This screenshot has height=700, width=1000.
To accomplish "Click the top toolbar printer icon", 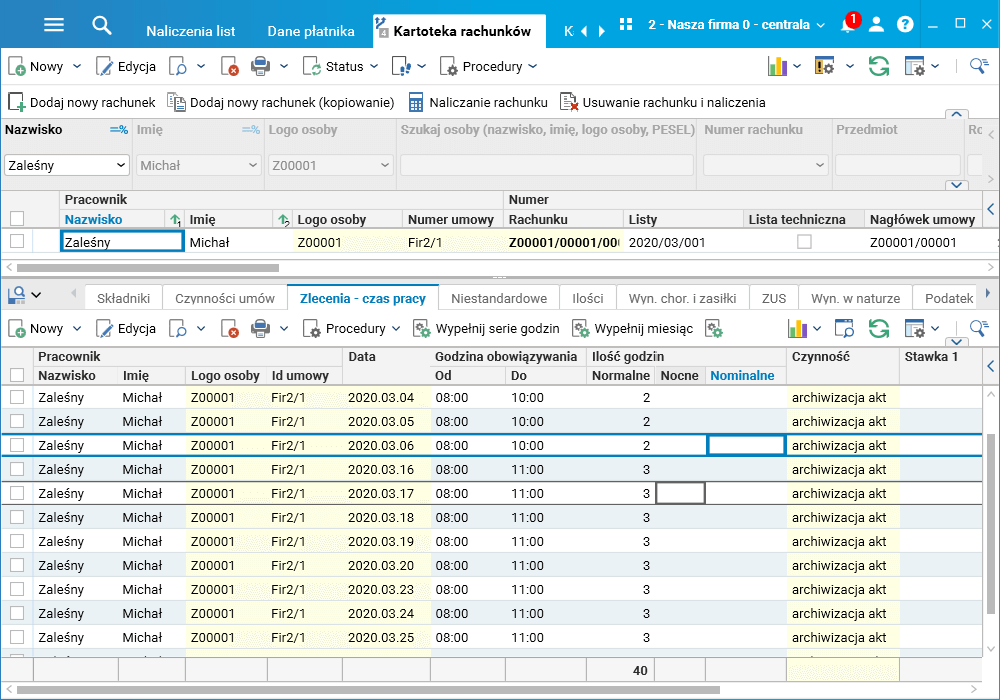I will click(260, 67).
